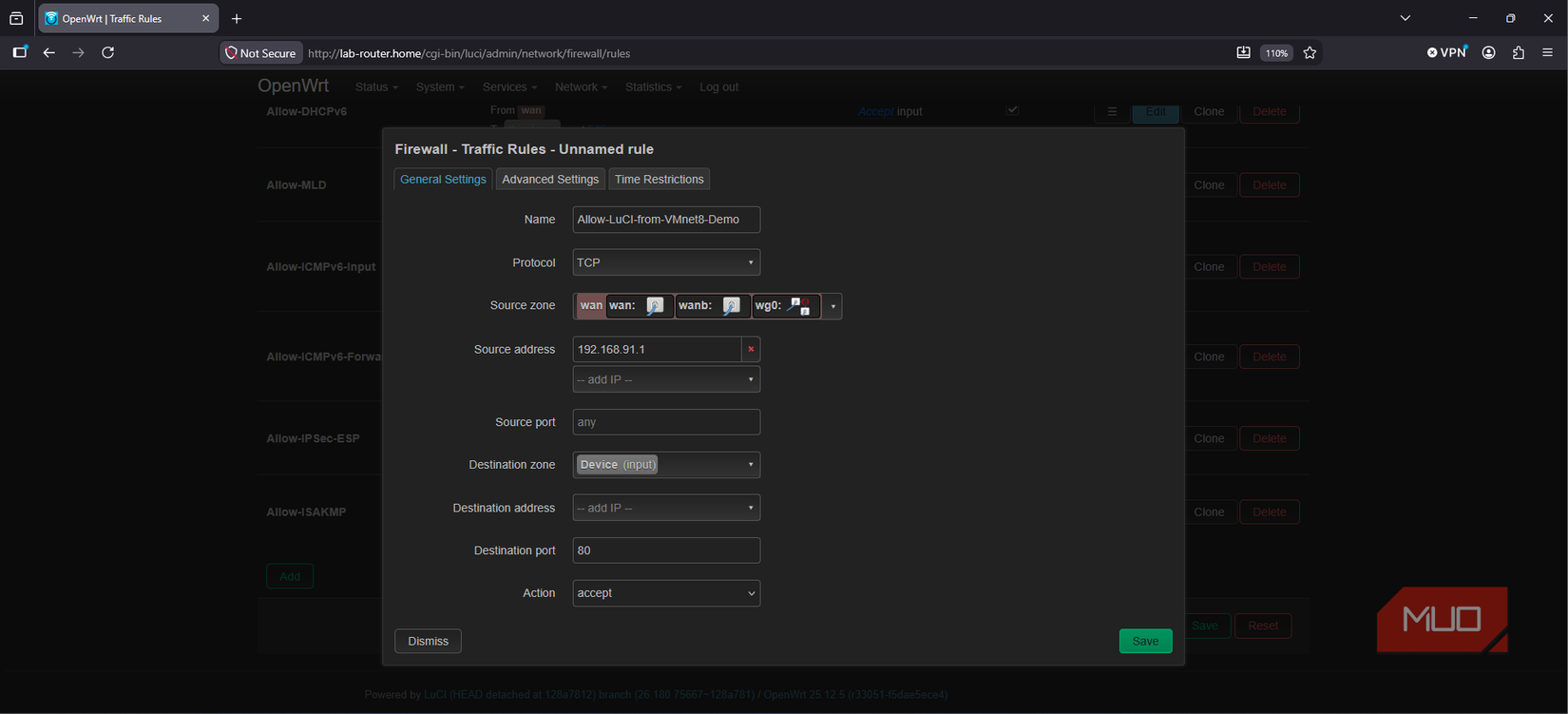1568x714 pixels.
Task: Click the wan zone label in Source zone
Action: (591, 306)
